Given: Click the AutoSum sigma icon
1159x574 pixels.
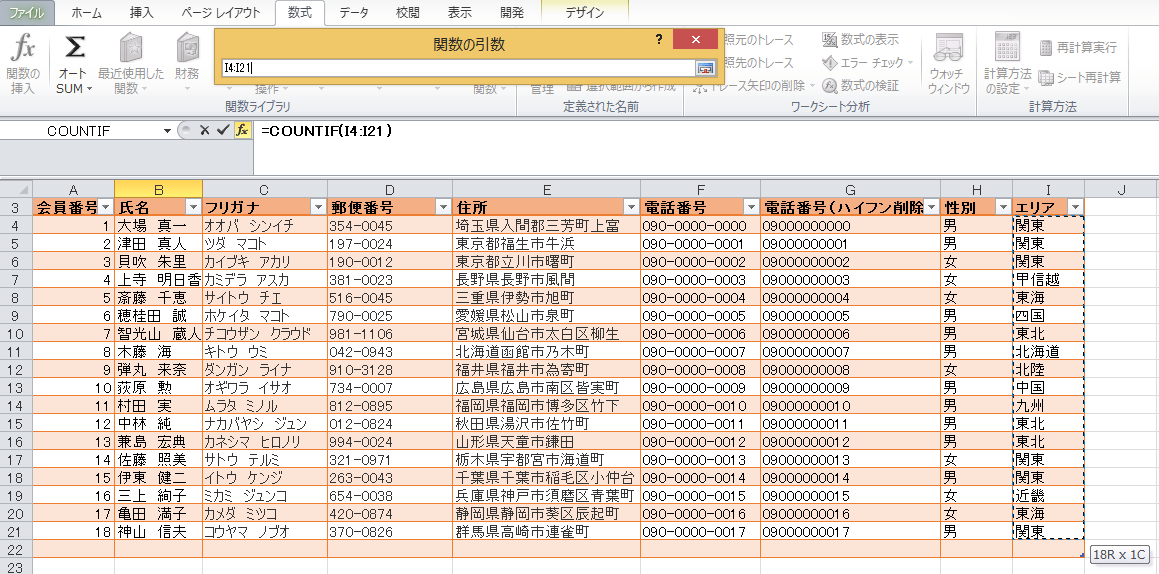Looking at the screenshot, I should point(74,47).
